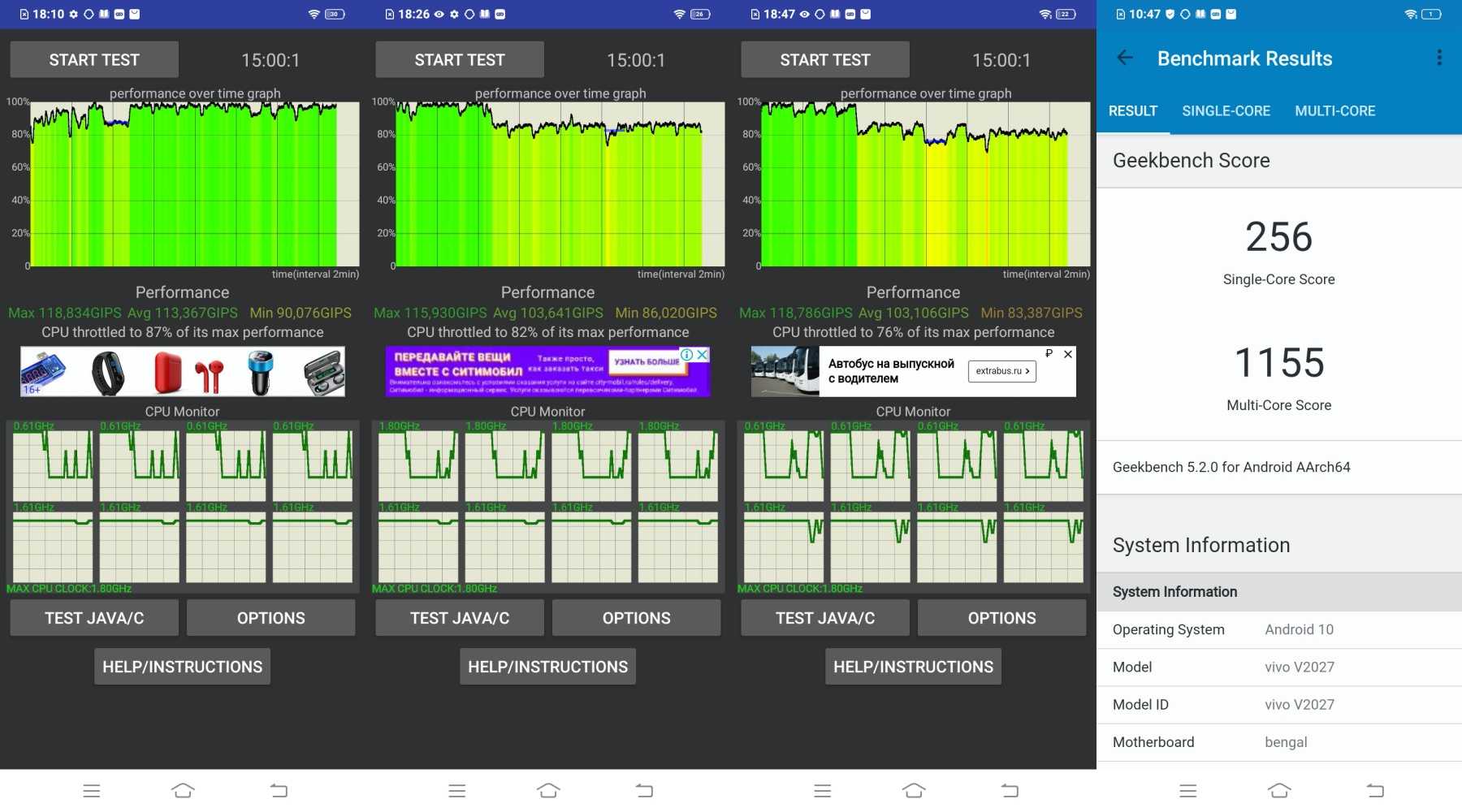The height and width of the screenshot is (812, 1462).
Task: Tap home icon on the third screen's nav bar
Action: coord(914,790)
